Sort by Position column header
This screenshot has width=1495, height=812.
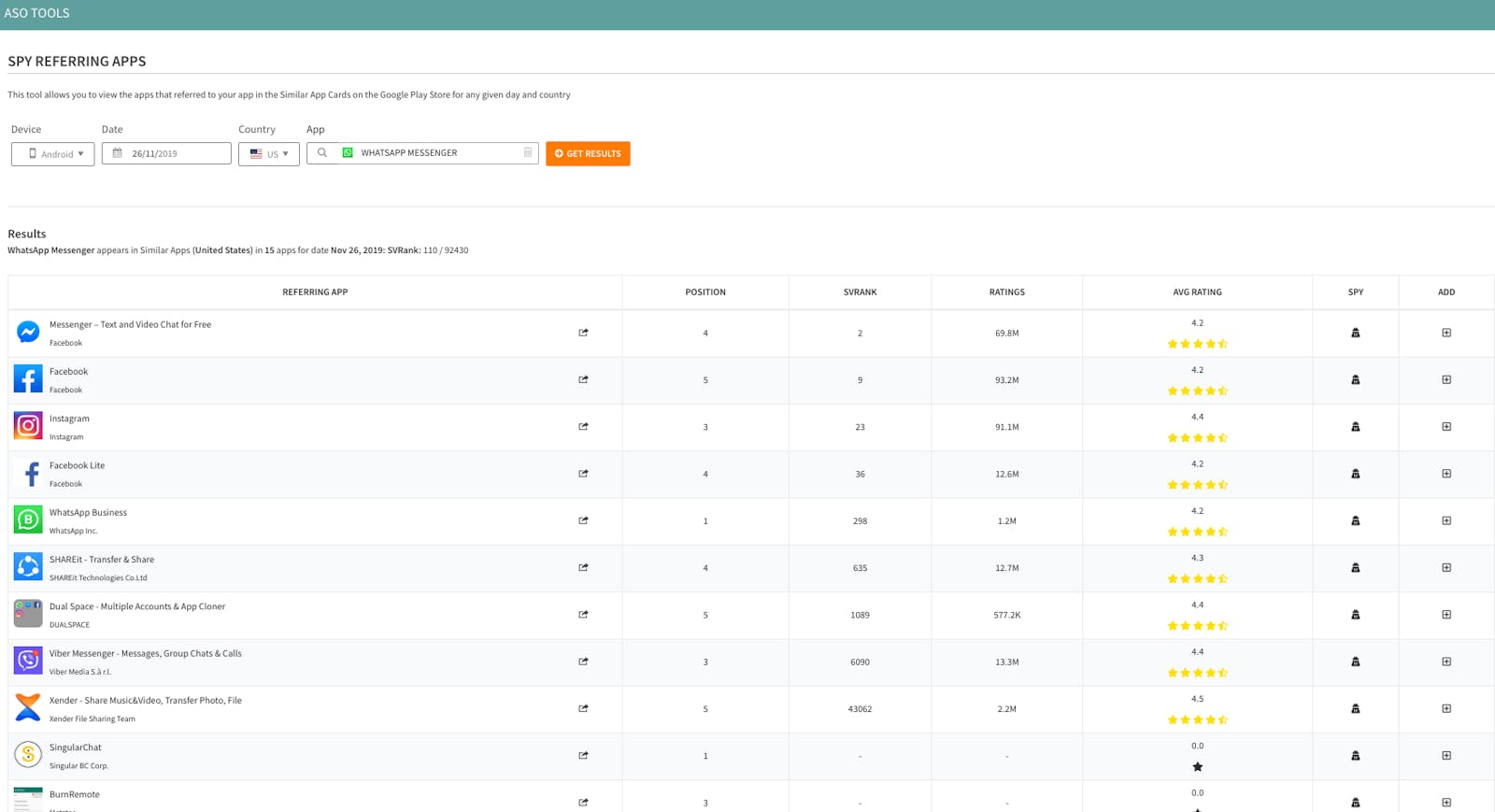coord(705,292)
